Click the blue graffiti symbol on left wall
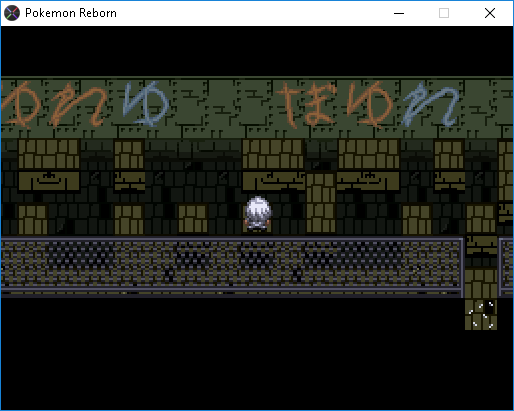This screenshot has height=411, width=514. coord(145,104)
